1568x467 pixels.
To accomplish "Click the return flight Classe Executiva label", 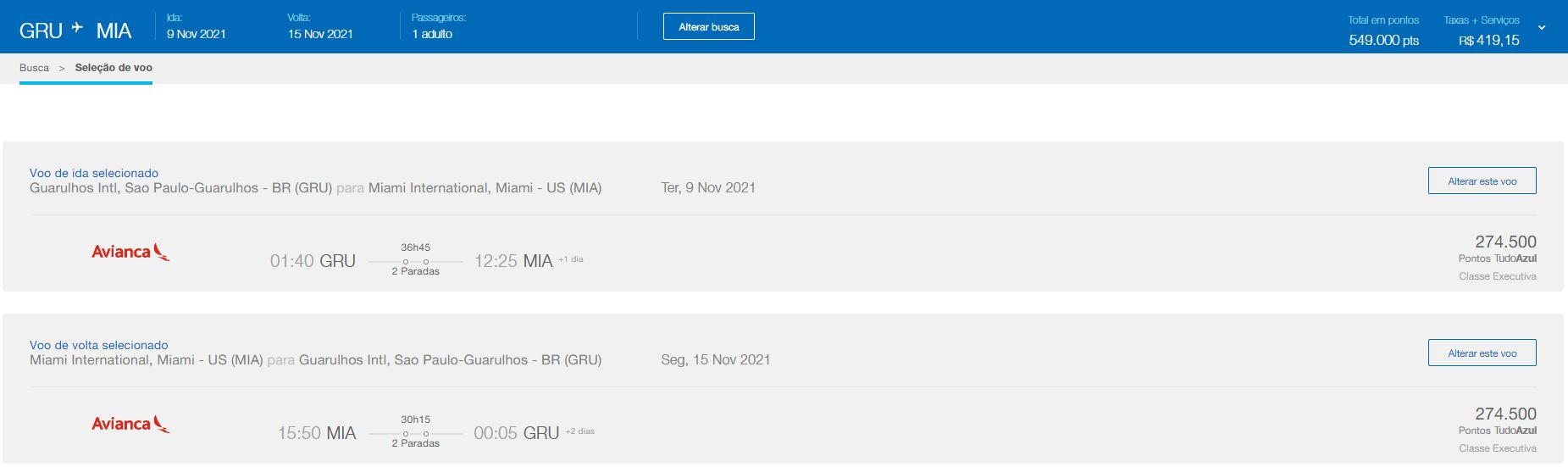I will 1498,448.
